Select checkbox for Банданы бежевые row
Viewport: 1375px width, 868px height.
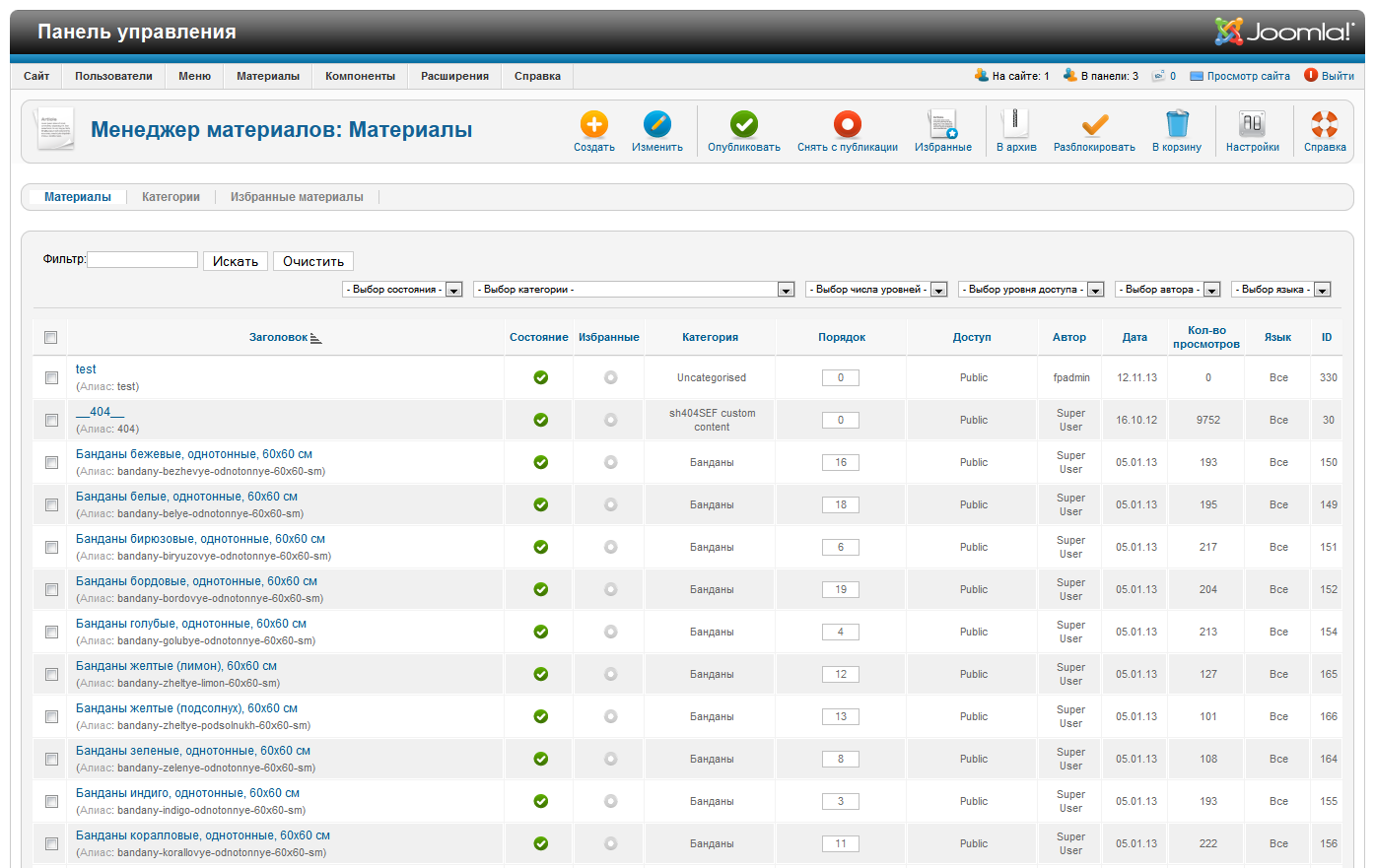click(x=51, y=462)
